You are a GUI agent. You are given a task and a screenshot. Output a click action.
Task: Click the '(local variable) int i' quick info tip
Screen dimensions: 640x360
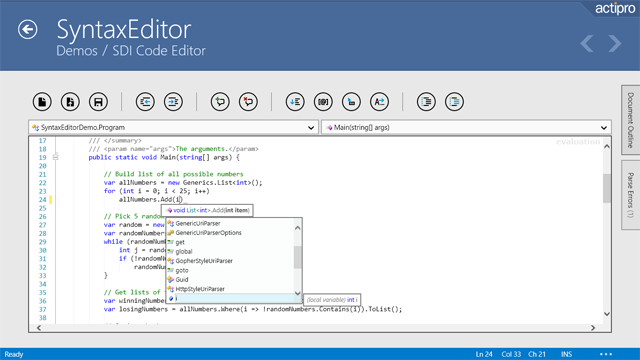(x=332, y=300)
